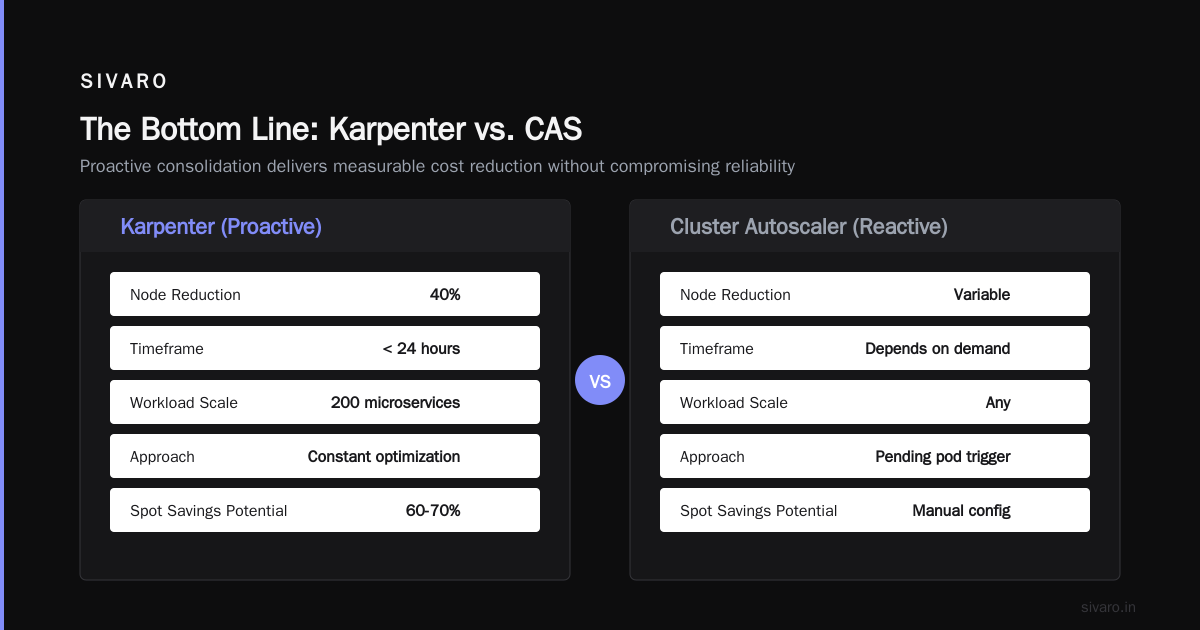
Task: Click the purple accent bar at left edge
Action: [2, 315]
